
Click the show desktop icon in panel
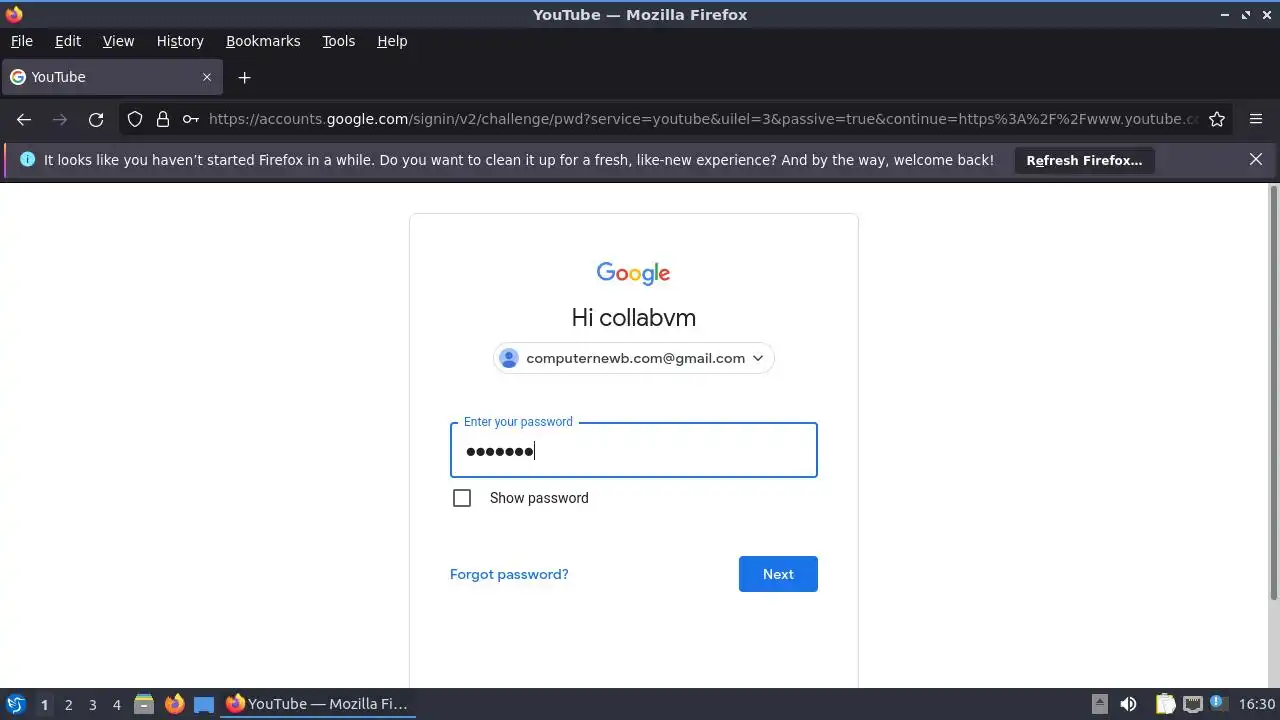[204, 704]
